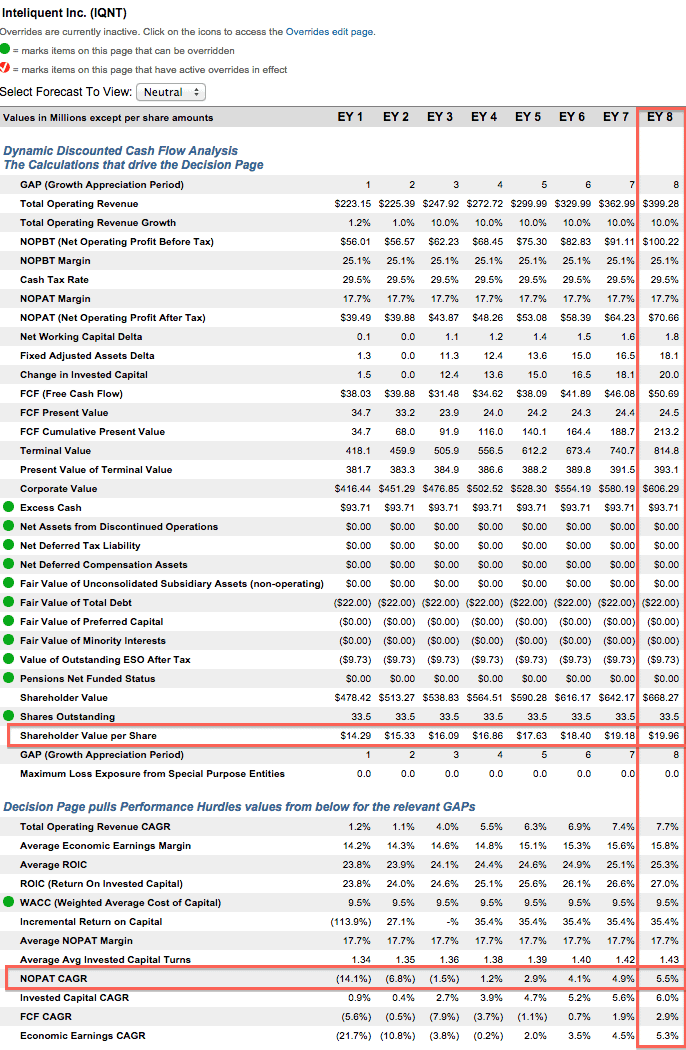The width and height of the screenshot is (686, 1050).
Task: Click the Economic Earnings CAGR row label
Action: tap(82, 1035)
